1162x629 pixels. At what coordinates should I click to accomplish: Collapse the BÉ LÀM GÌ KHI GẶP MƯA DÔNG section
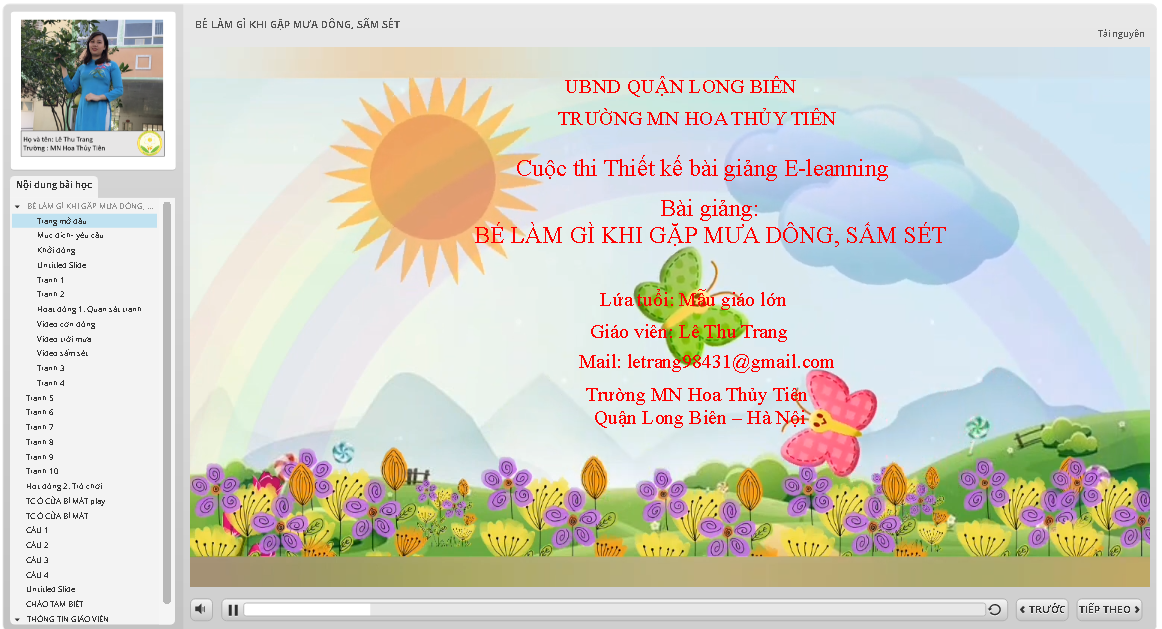(17, 206)
